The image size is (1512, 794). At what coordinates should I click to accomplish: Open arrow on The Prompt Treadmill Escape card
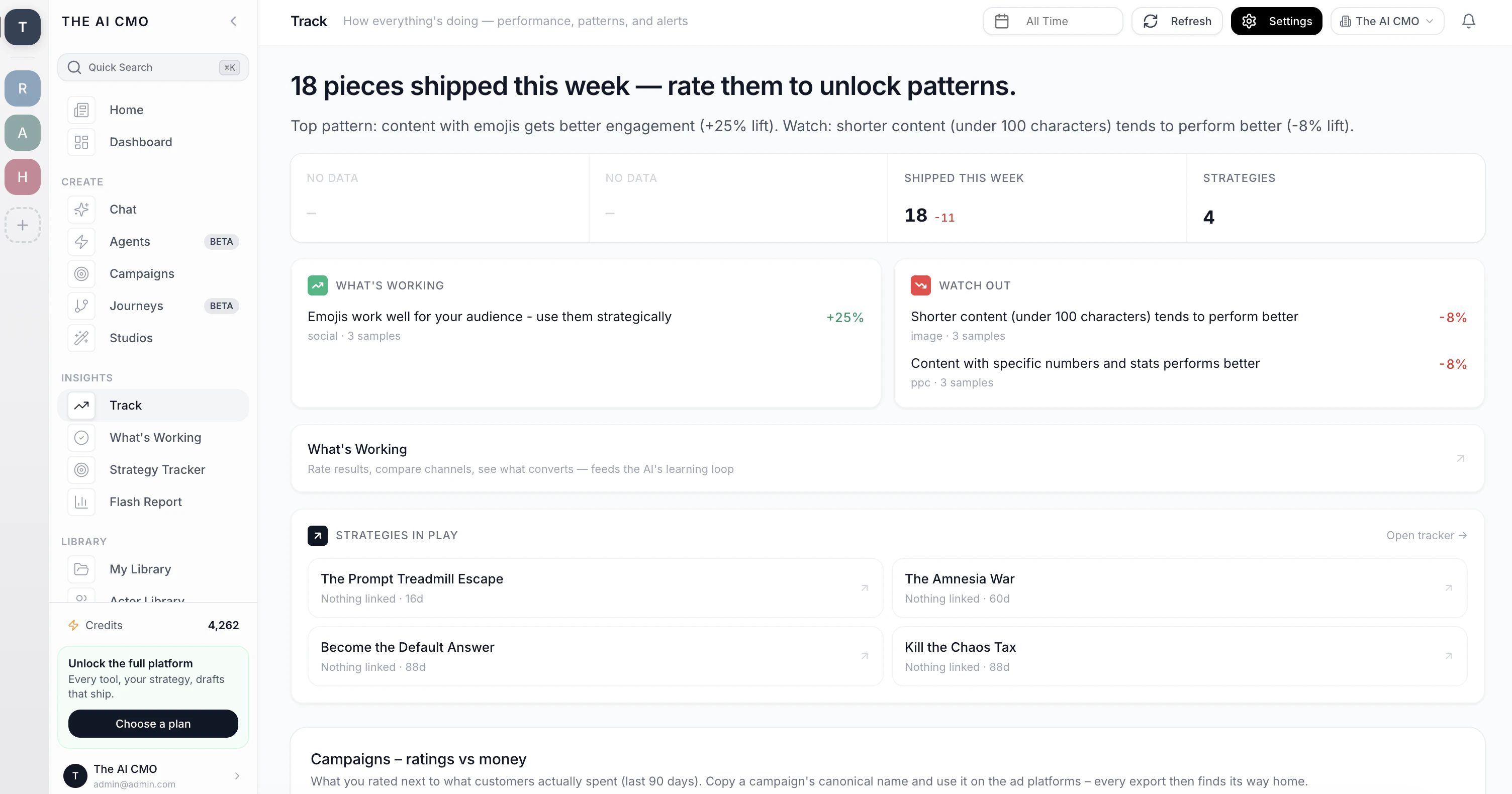point(864,587)
